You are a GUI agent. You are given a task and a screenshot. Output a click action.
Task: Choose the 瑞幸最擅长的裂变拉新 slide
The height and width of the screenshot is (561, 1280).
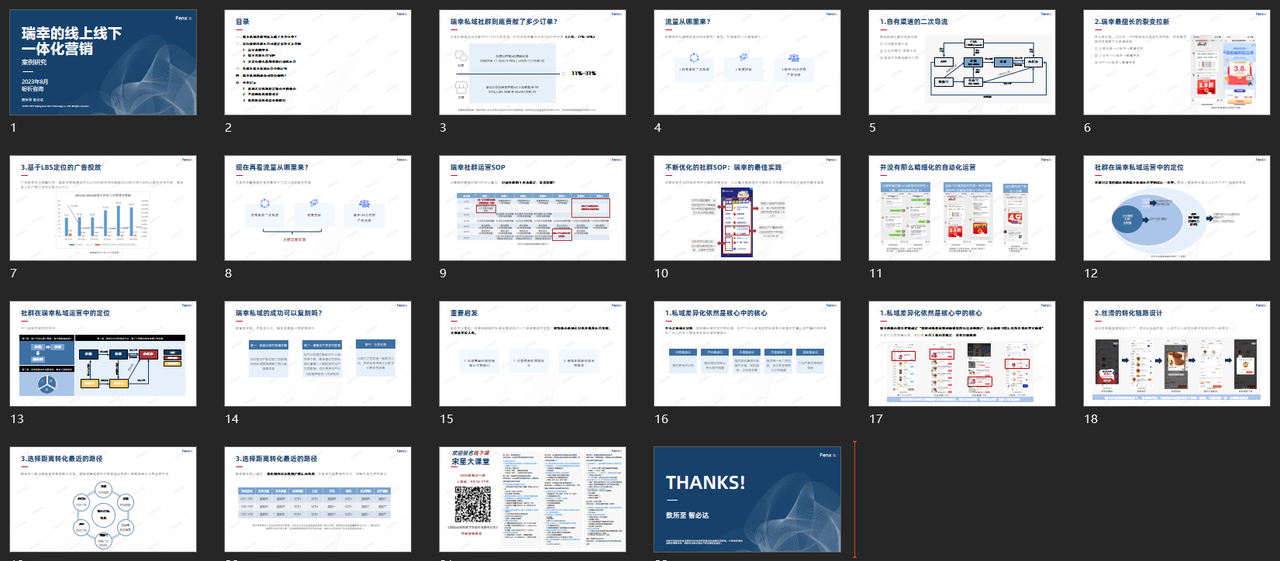(x=1176, y=62)
